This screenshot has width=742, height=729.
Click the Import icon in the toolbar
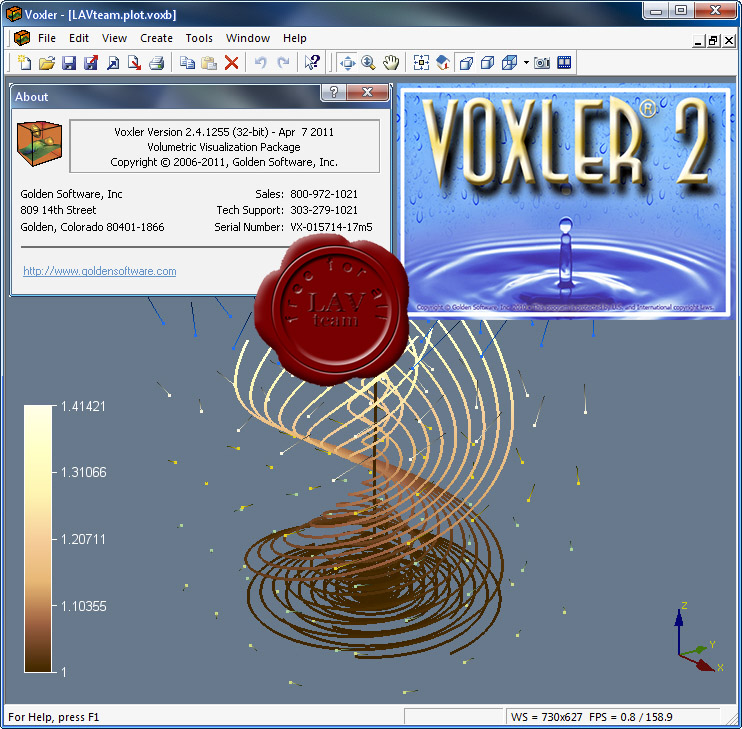113,62
